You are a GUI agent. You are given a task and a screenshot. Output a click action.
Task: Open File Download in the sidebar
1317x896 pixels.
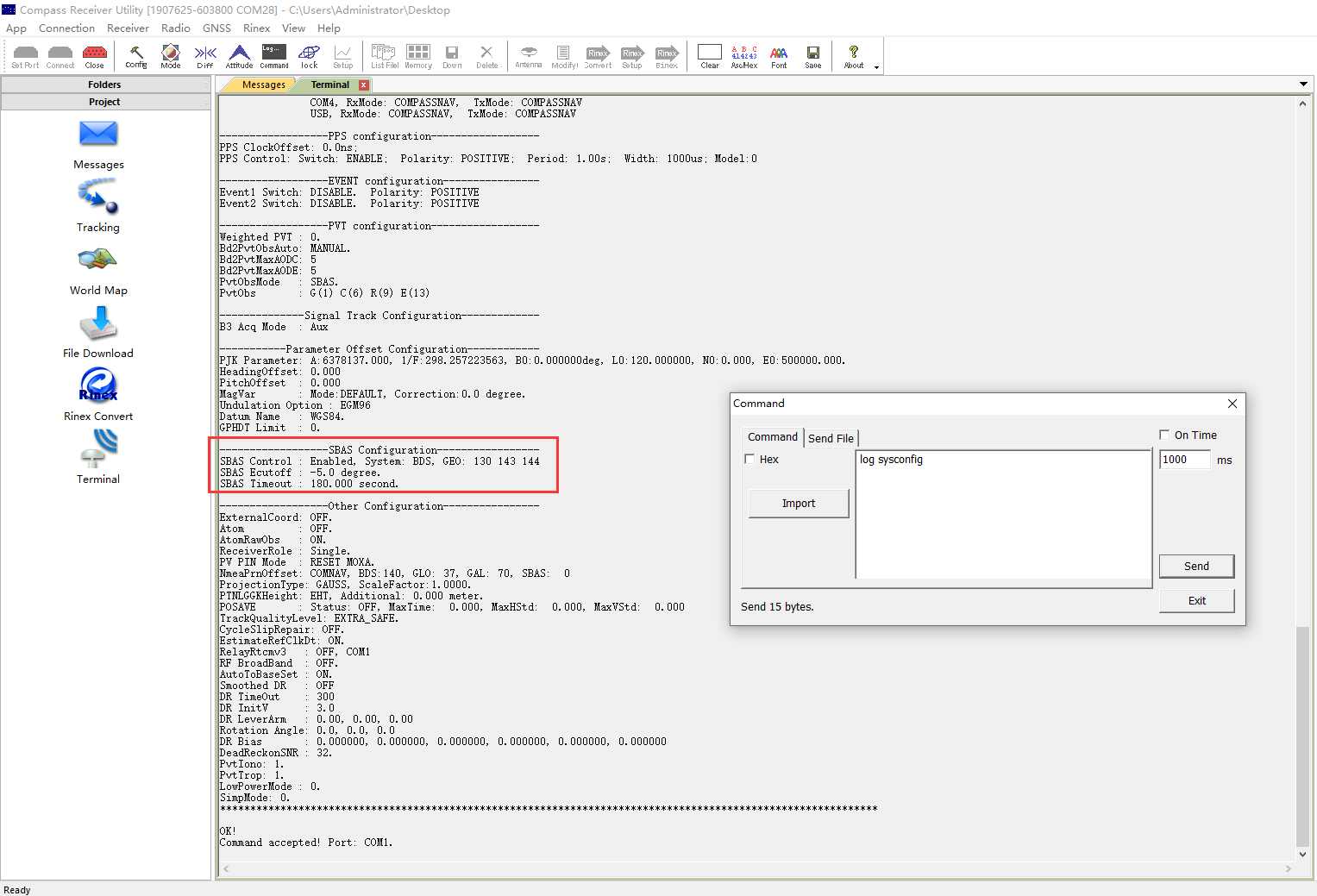pos(98,333)
